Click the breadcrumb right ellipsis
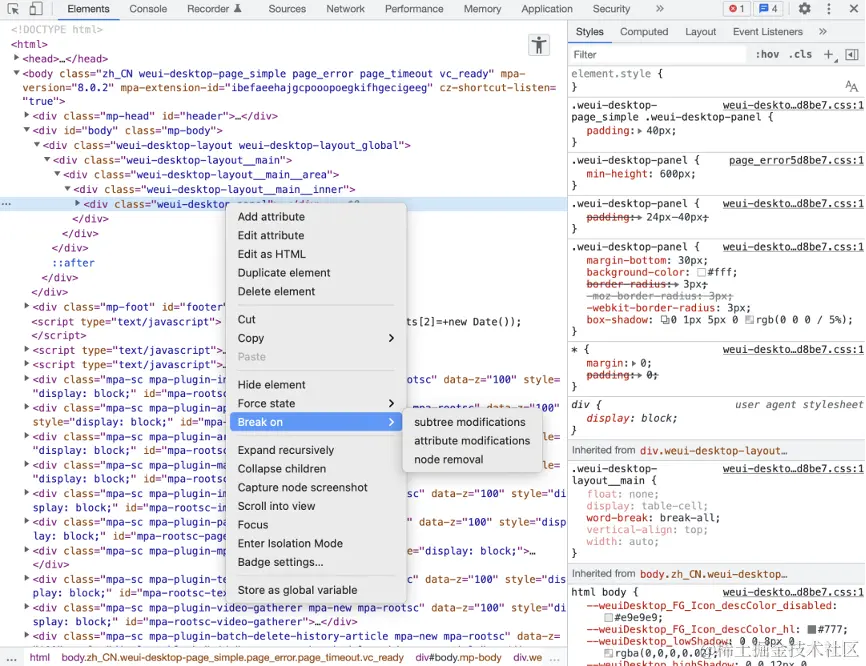The width and height of the screenshot is (866, 666). 555,658
